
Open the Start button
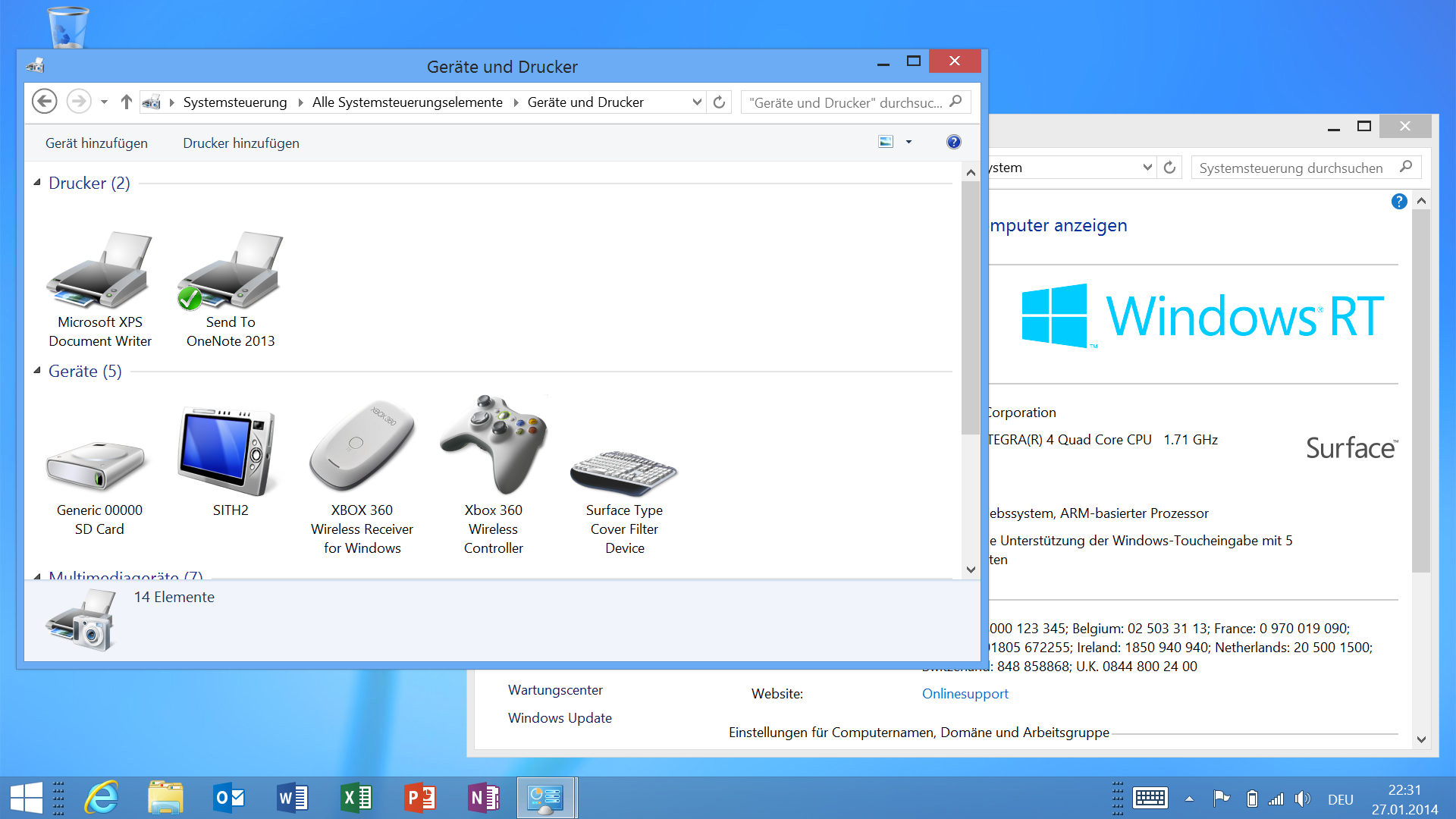coord(26,798)
